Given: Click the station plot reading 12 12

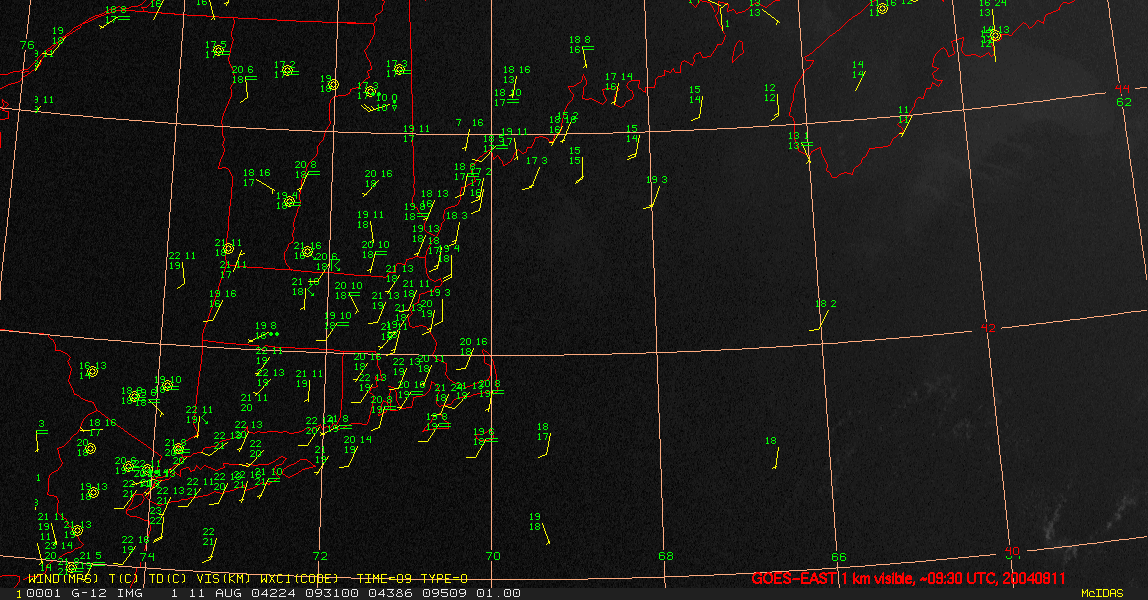Looking at the screenshot, I should (x=769, y=93).
